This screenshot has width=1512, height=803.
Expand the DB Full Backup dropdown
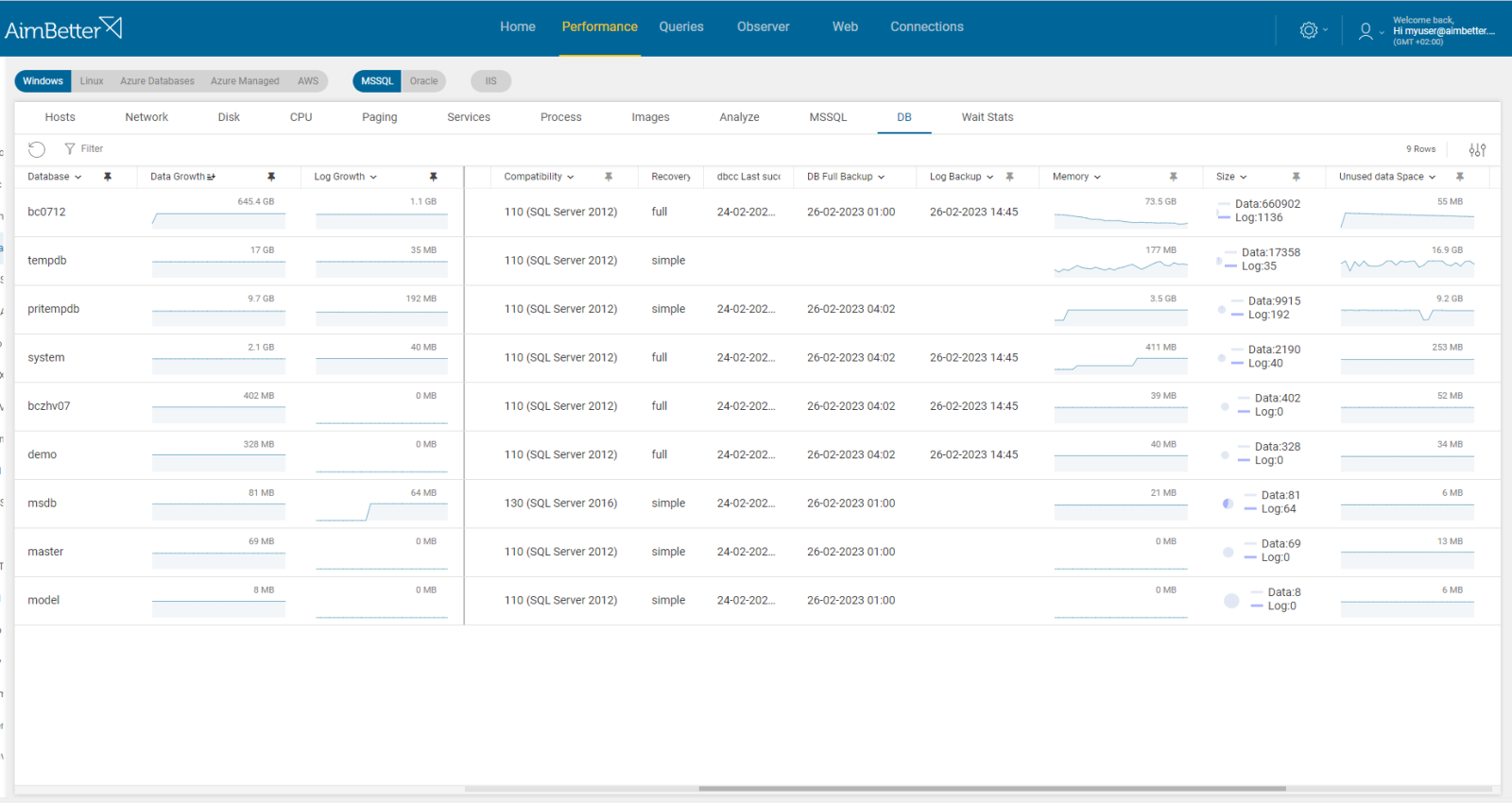(882, 177)
